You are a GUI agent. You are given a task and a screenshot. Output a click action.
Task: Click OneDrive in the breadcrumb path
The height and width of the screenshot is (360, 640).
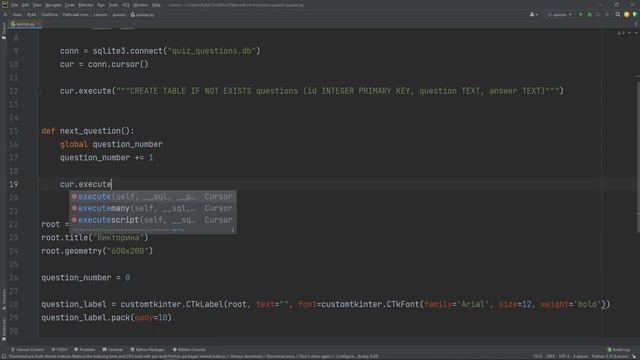49,15
